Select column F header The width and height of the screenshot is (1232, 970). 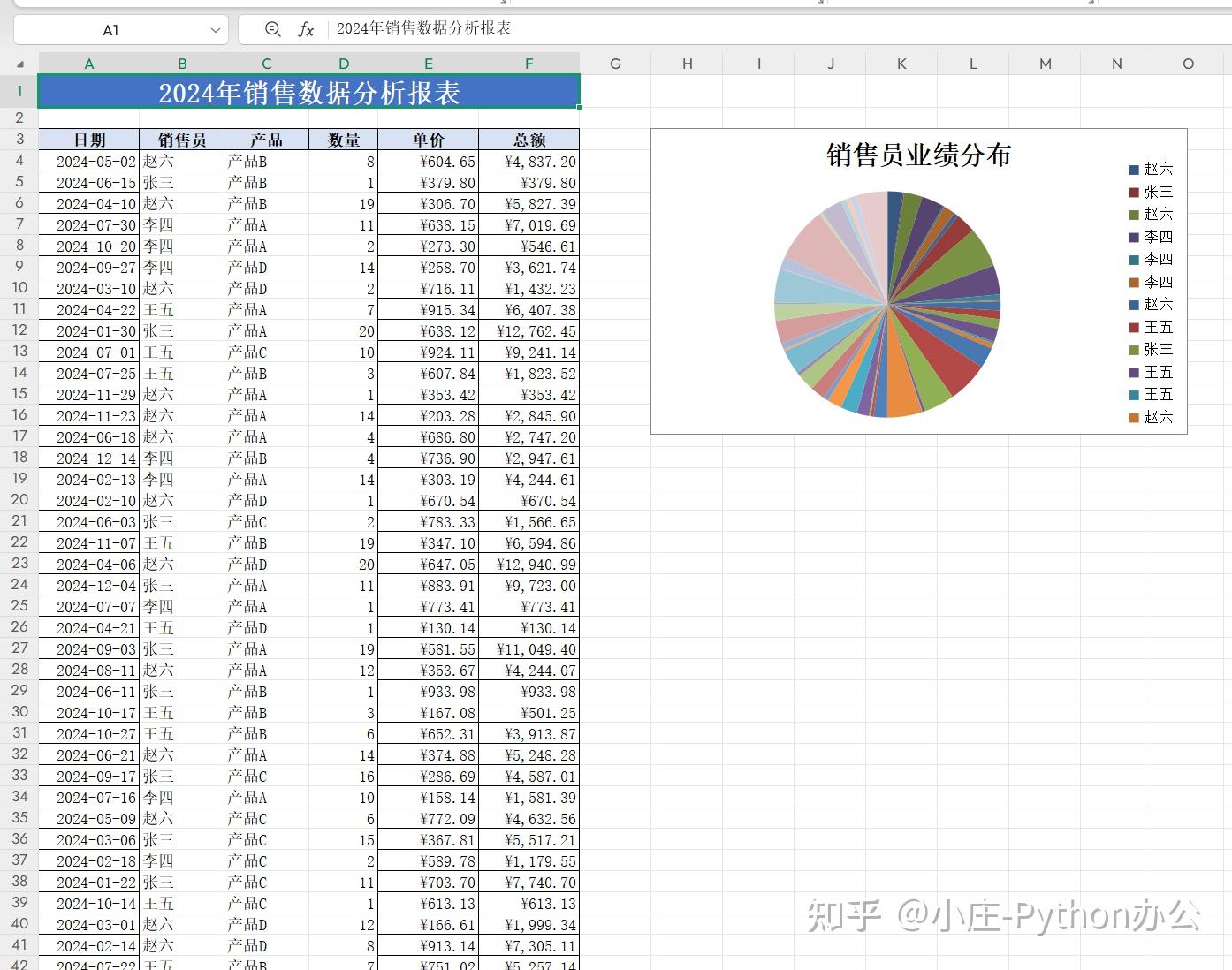point(529,63)
